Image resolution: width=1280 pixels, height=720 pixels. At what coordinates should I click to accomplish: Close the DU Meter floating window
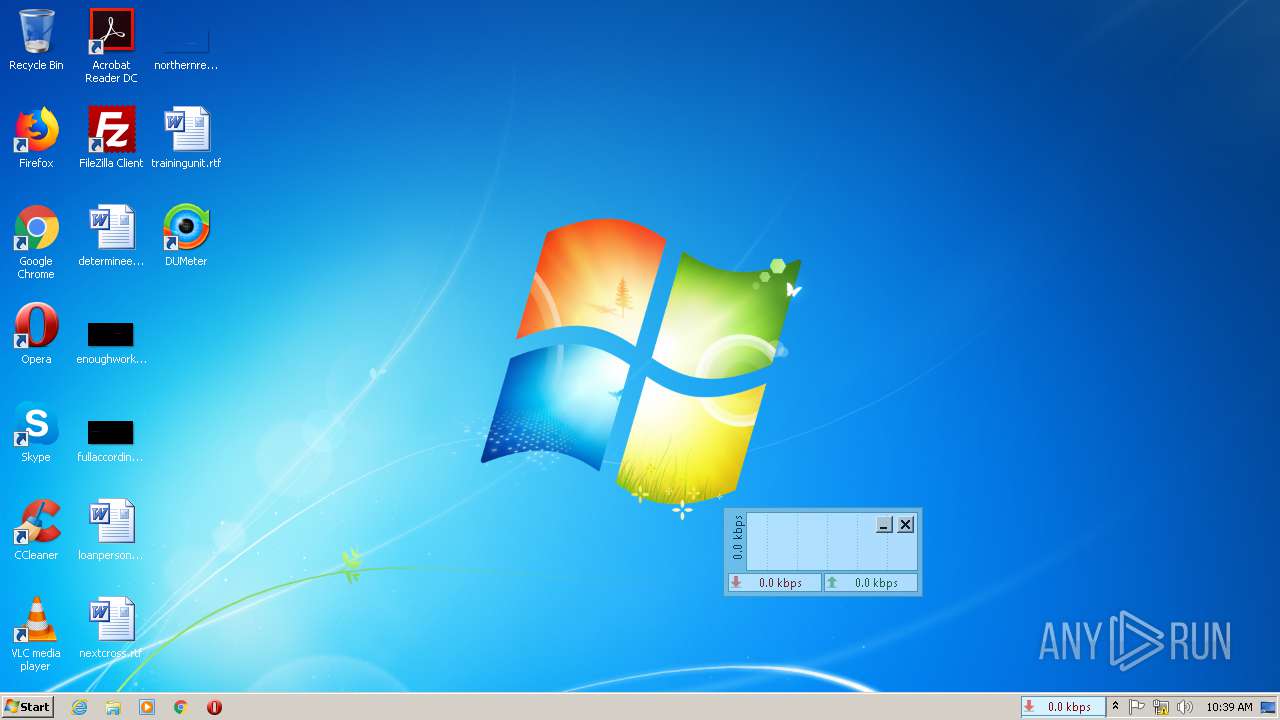[x=905, y=524]
